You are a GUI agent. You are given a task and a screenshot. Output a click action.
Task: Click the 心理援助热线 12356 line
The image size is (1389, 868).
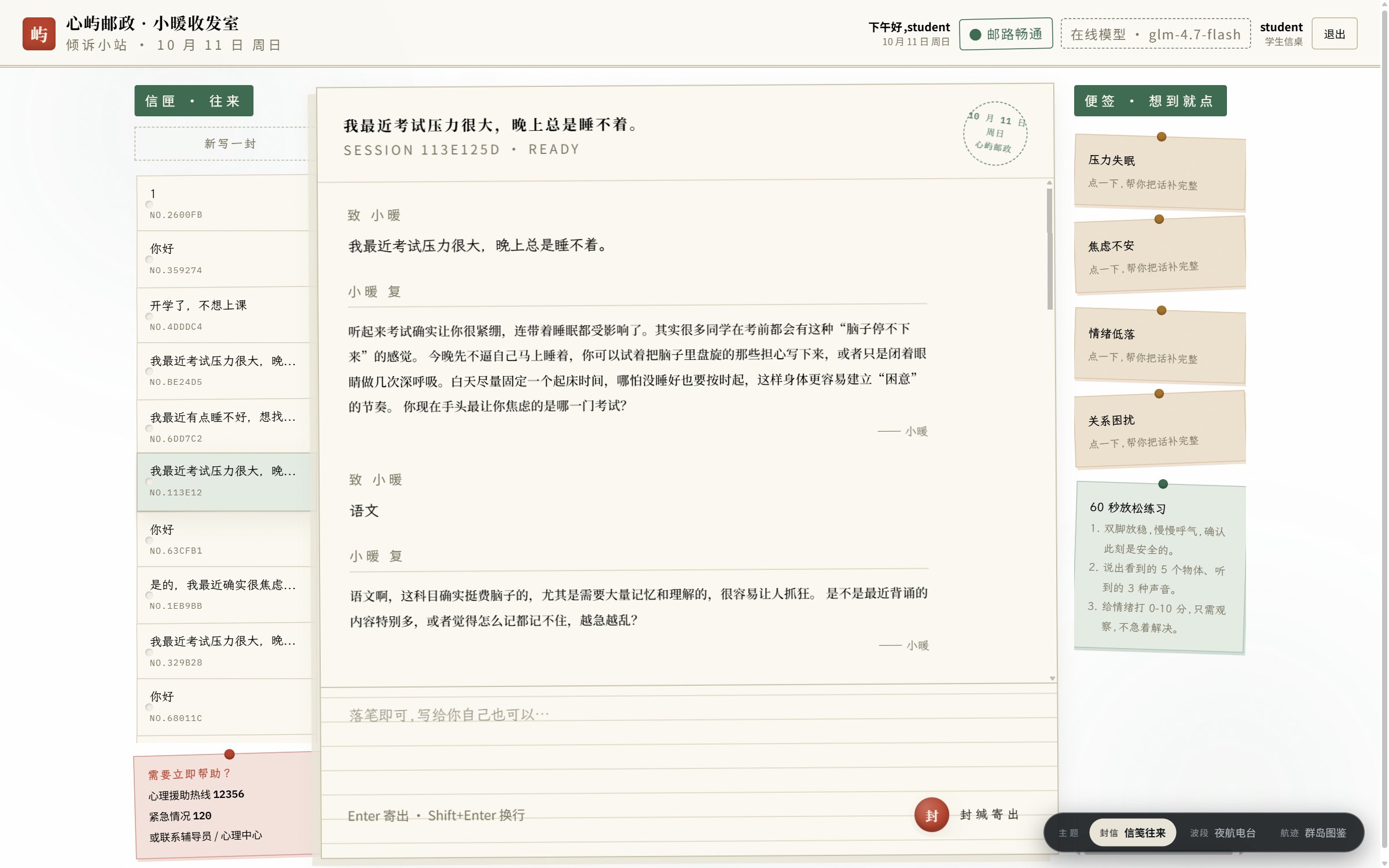coord(196,795)
